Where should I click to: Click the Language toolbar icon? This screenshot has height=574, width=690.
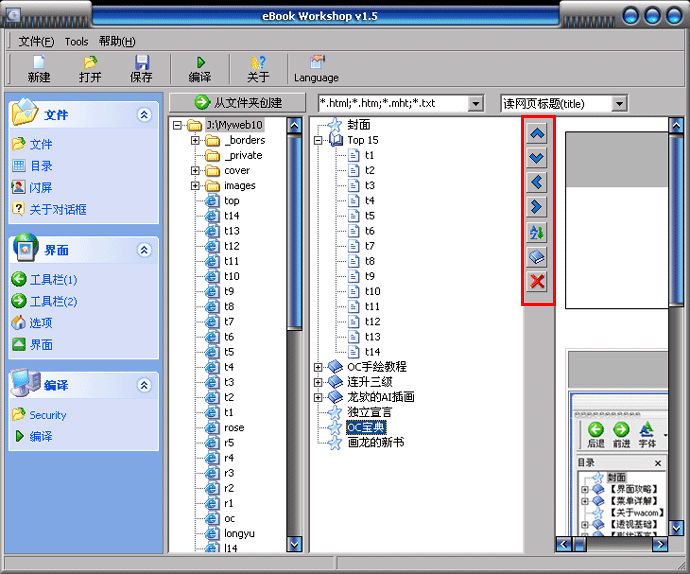point(316,68)
